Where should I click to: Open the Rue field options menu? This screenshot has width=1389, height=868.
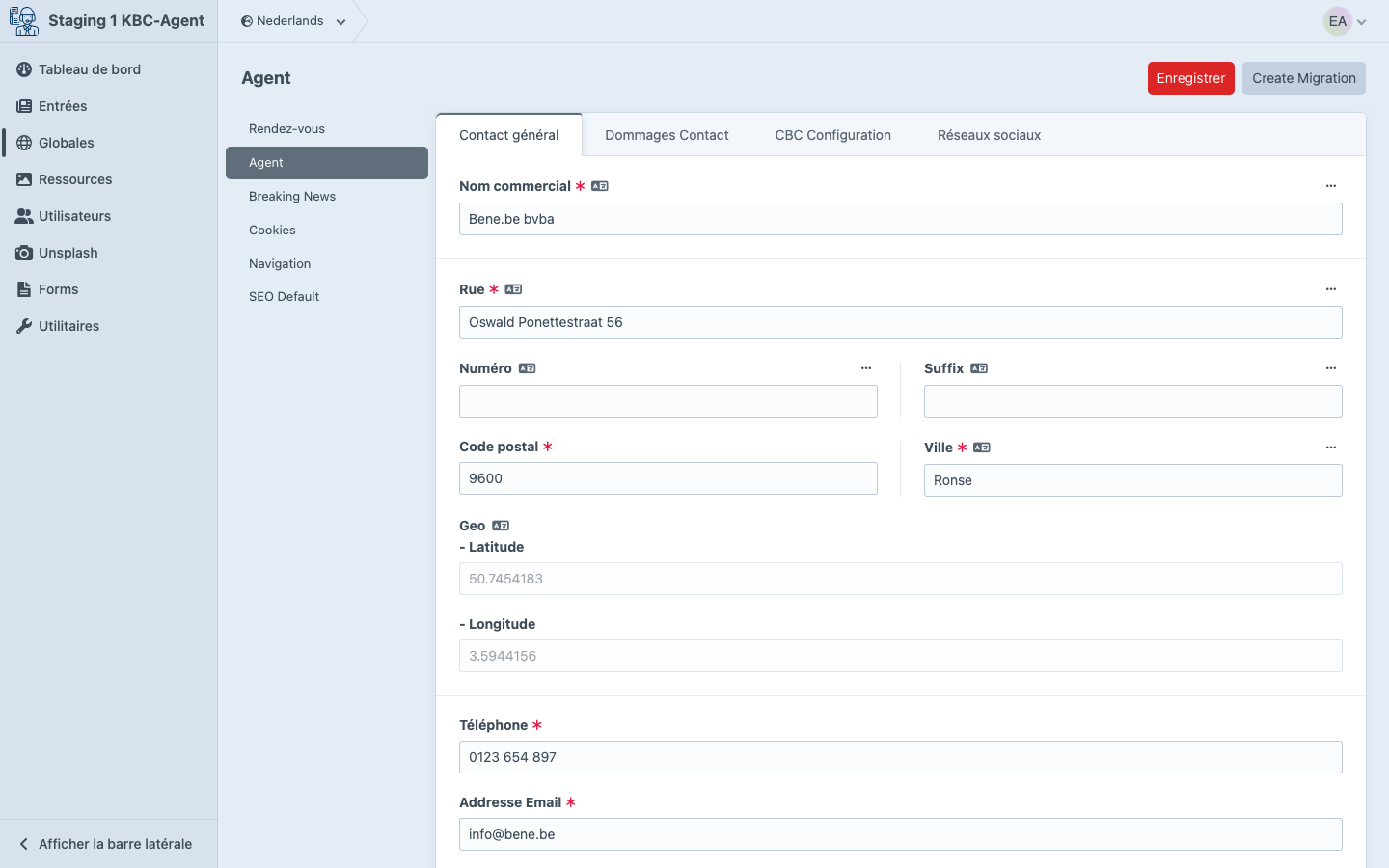1331,289
